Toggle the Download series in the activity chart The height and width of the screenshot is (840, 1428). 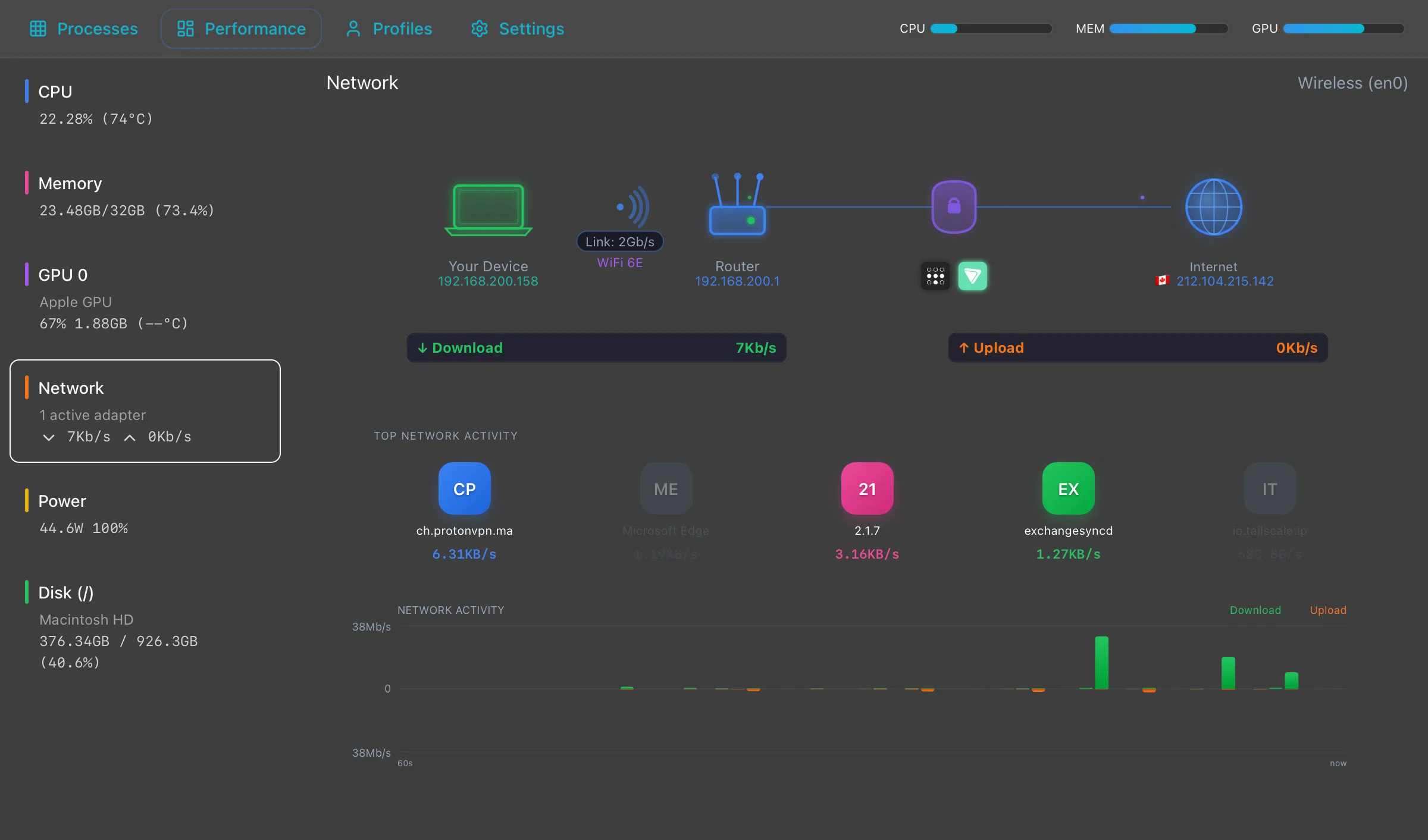coord(1254,610)
